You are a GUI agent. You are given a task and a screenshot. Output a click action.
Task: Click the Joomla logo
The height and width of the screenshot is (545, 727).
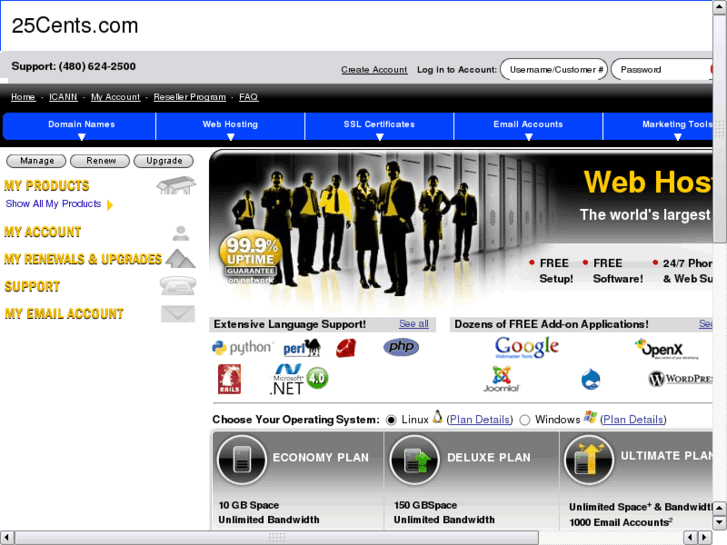pyautogui.click(x=501, y=379)
